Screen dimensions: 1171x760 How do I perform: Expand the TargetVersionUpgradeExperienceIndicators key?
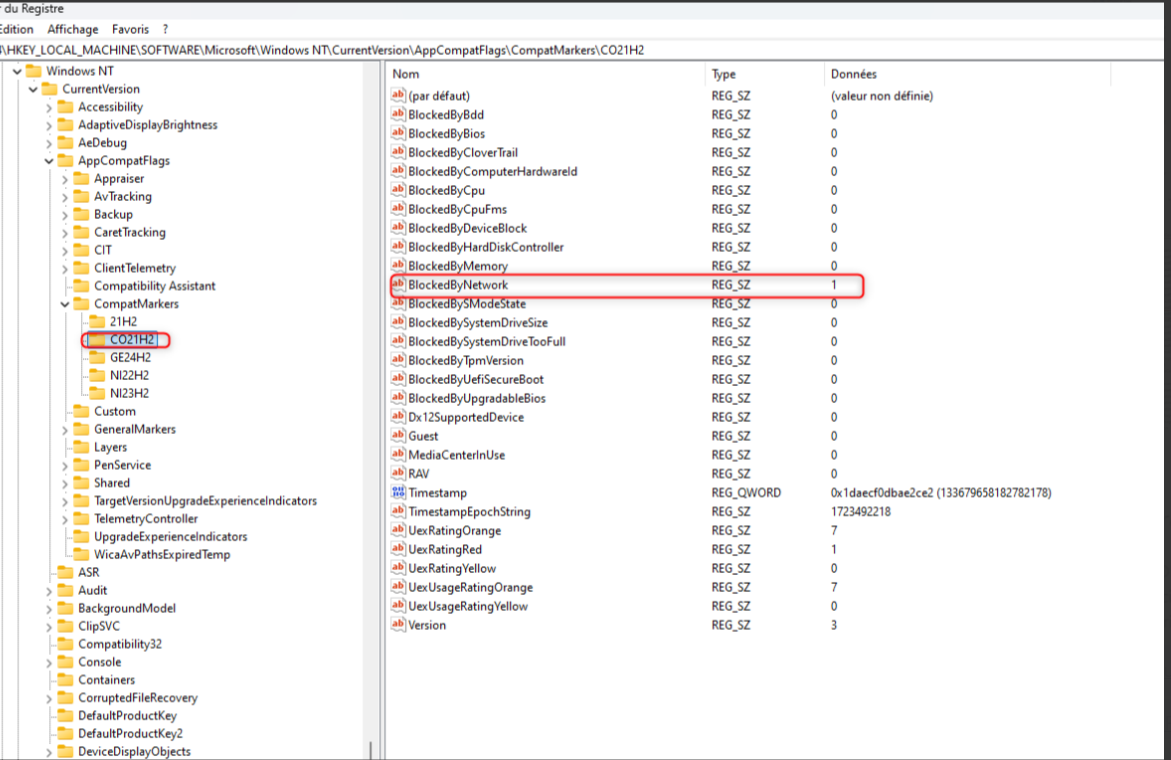click(65, 502)
